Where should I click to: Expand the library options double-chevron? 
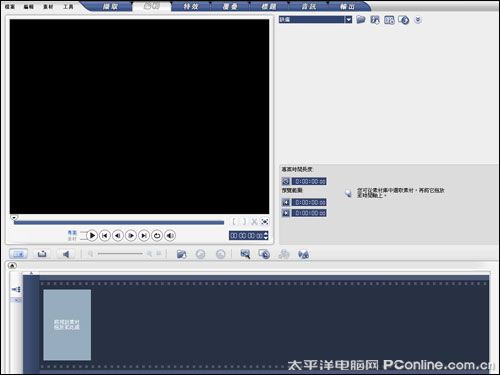[x=418, y=20]
